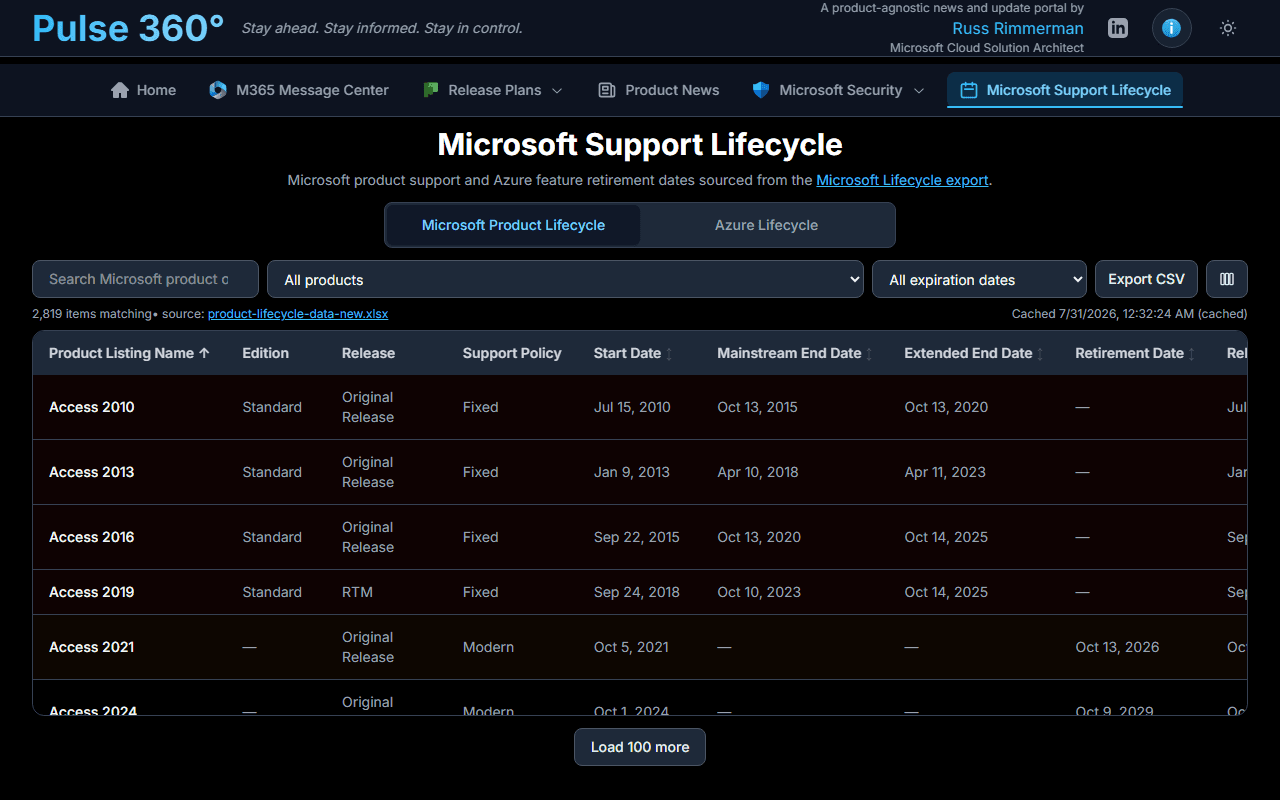Click the blue info icon button
This screenshot has width=1280, height=800.
(x=1172, y=28)
